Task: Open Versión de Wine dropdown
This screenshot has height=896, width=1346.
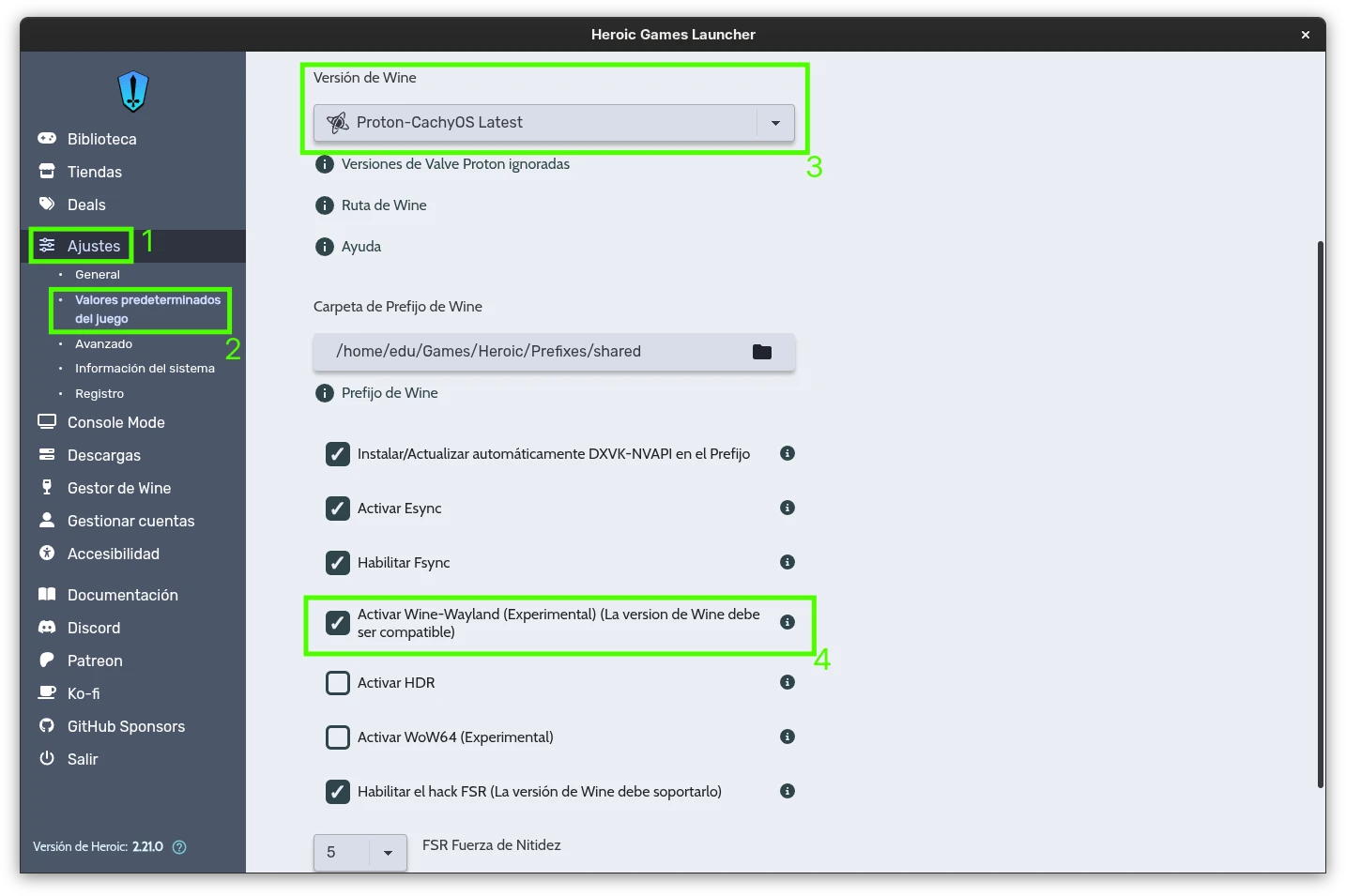Action: click(x=554, y=123)
